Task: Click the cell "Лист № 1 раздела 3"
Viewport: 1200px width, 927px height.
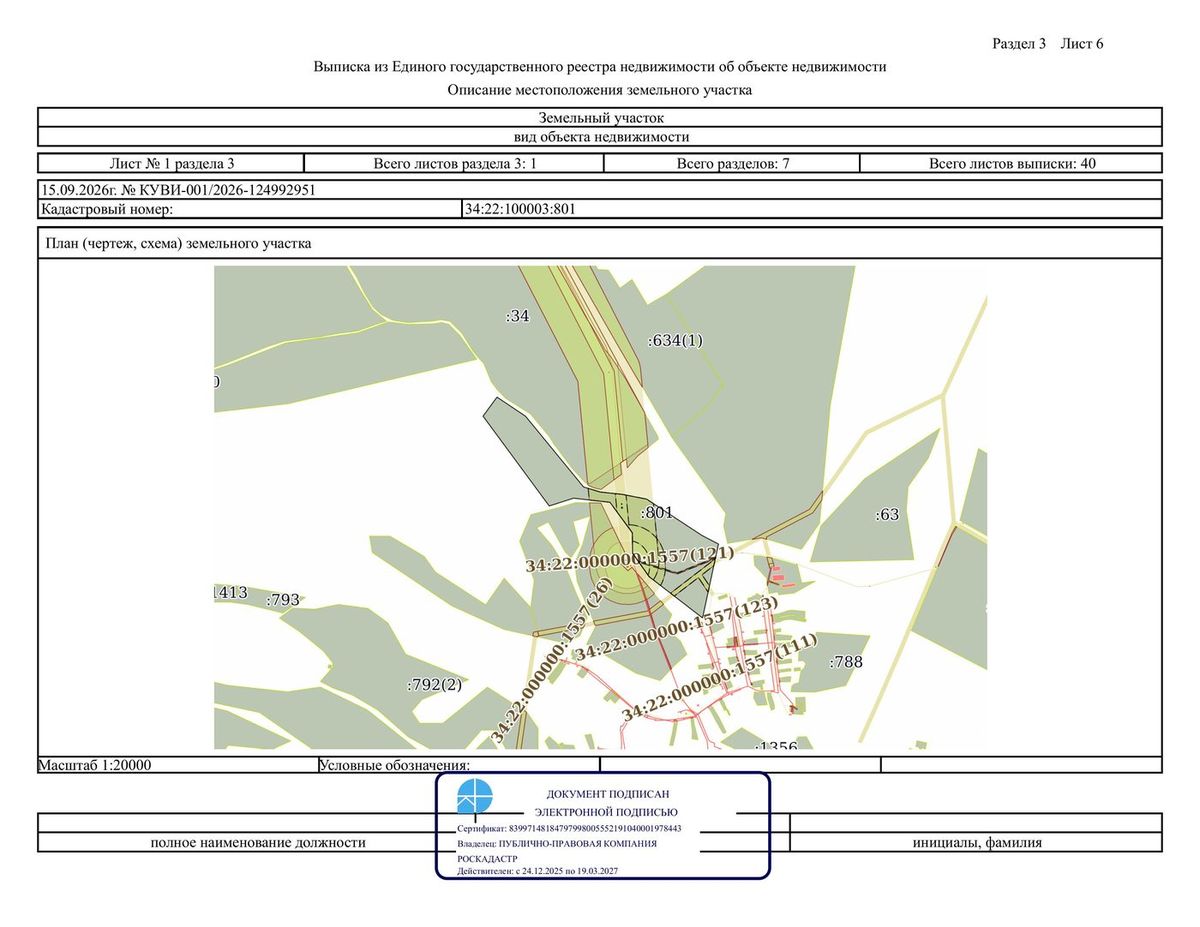Action: pos(171,163)
